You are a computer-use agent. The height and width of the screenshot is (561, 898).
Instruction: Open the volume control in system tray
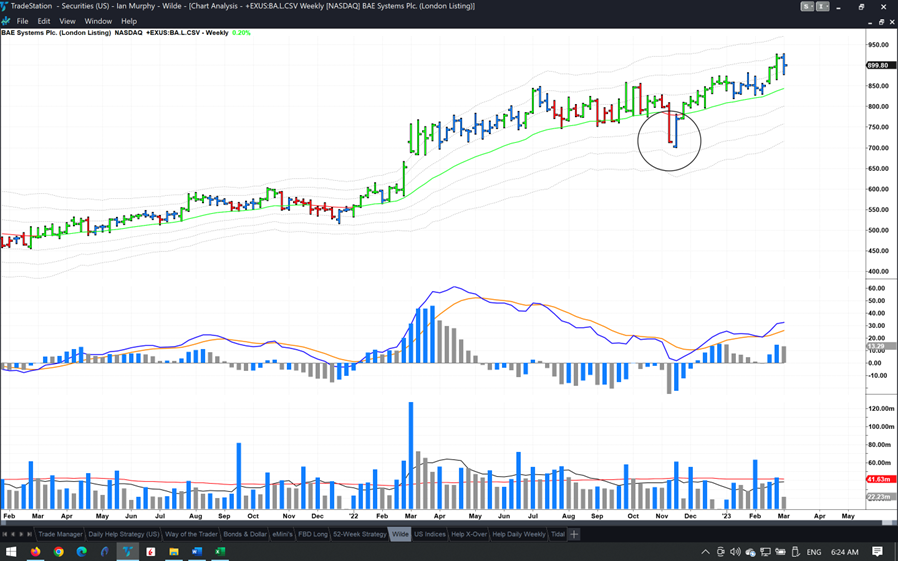click(x=735, y=552)
